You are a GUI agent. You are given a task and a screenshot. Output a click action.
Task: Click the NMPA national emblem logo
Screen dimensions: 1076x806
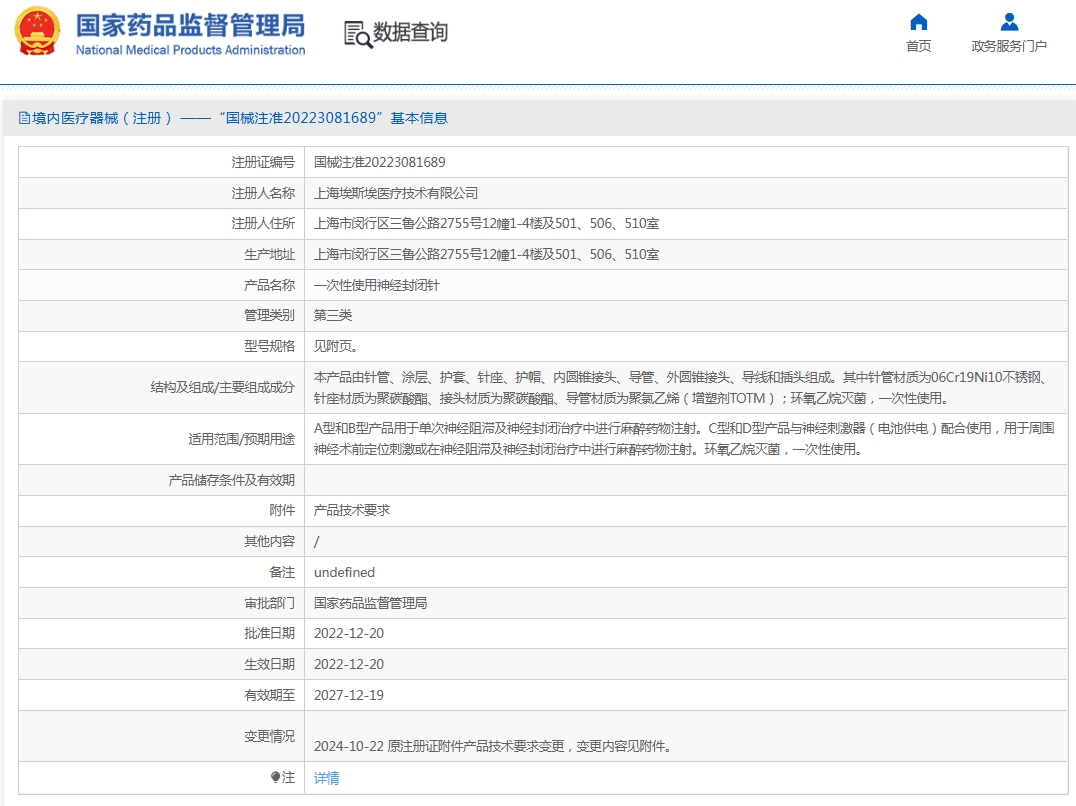[x=38, y=31]
